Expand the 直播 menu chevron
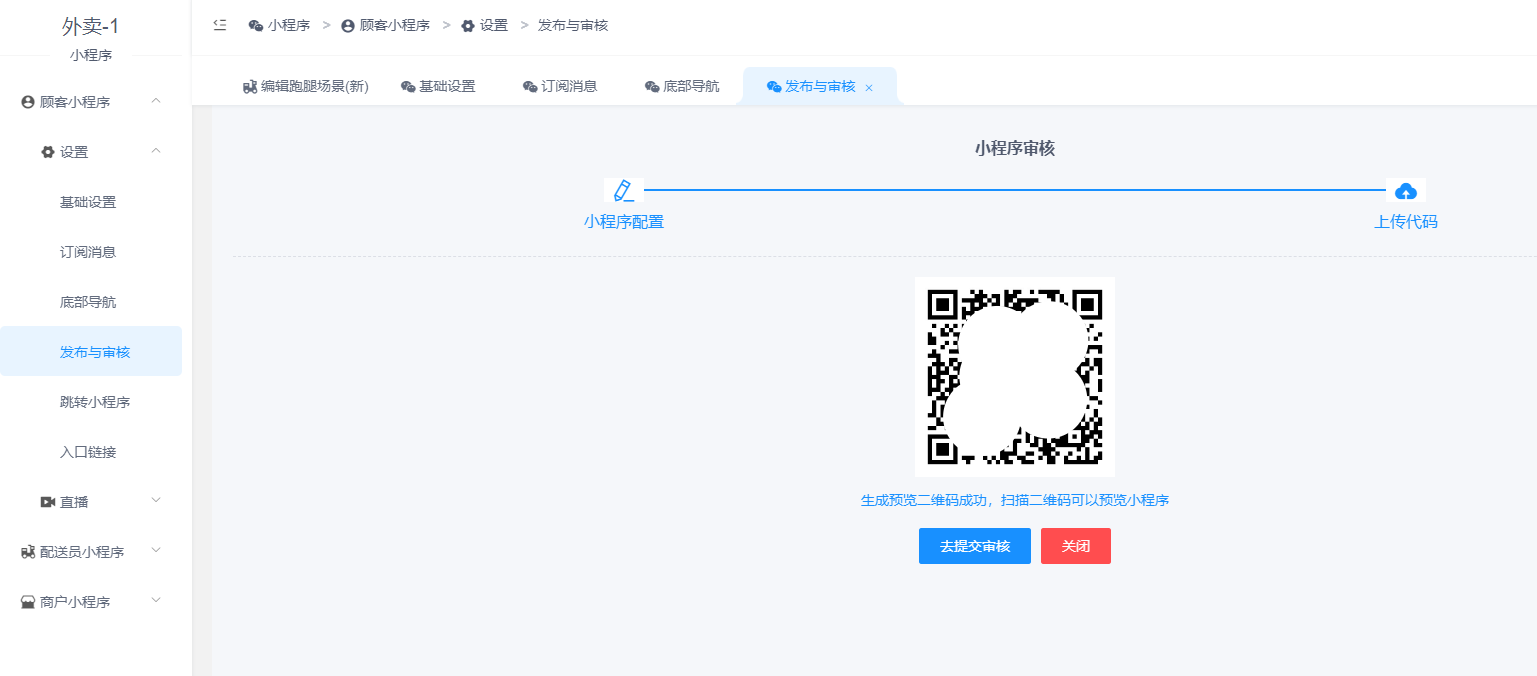 point(156,501)
